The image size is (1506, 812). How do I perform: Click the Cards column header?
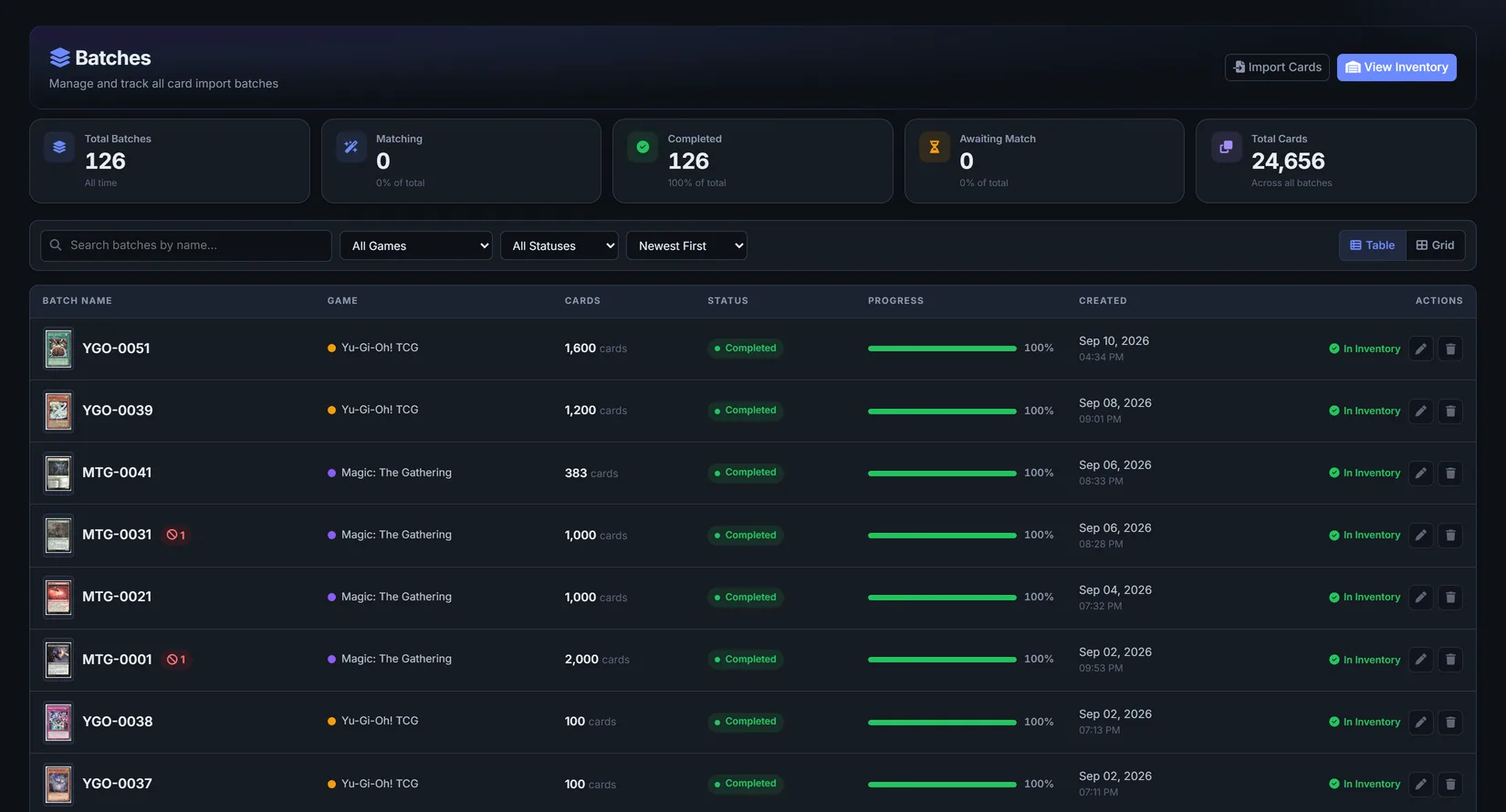pyautogui.click(x=582, y=301)
